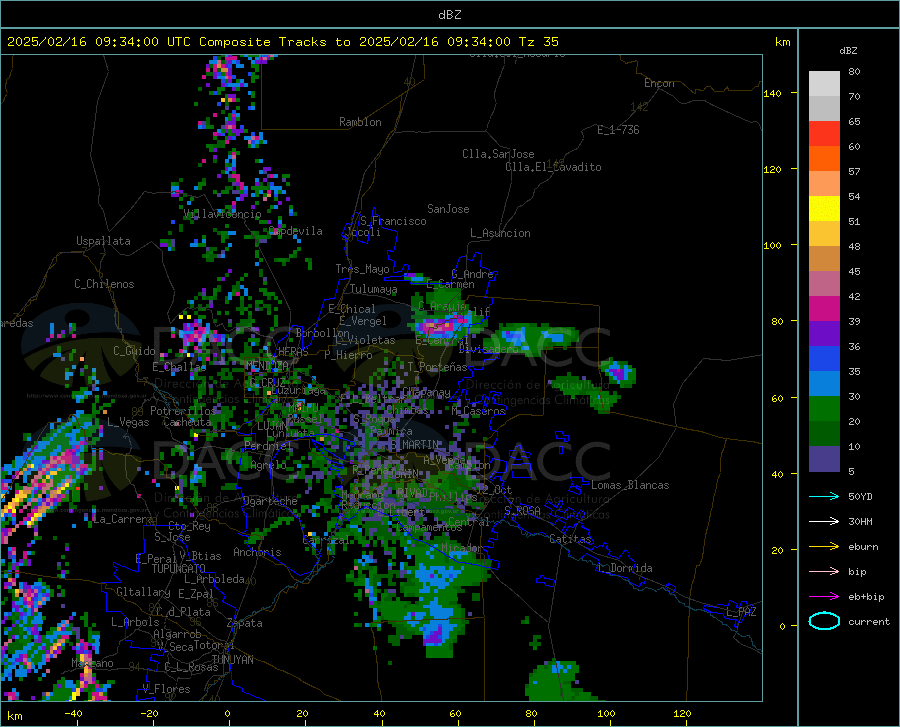Click the magenta eb+bip arrow icon

[x=824, y=597]
